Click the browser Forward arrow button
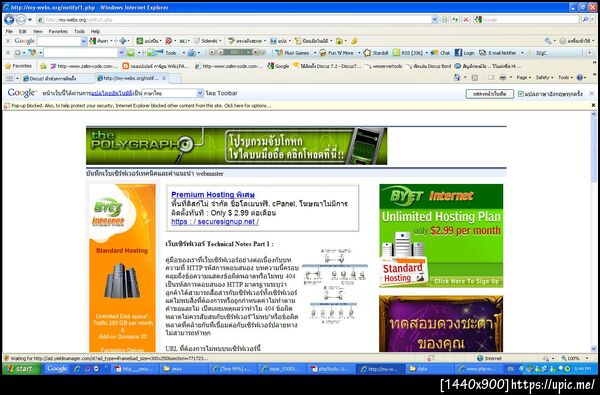 pos(21,19)
